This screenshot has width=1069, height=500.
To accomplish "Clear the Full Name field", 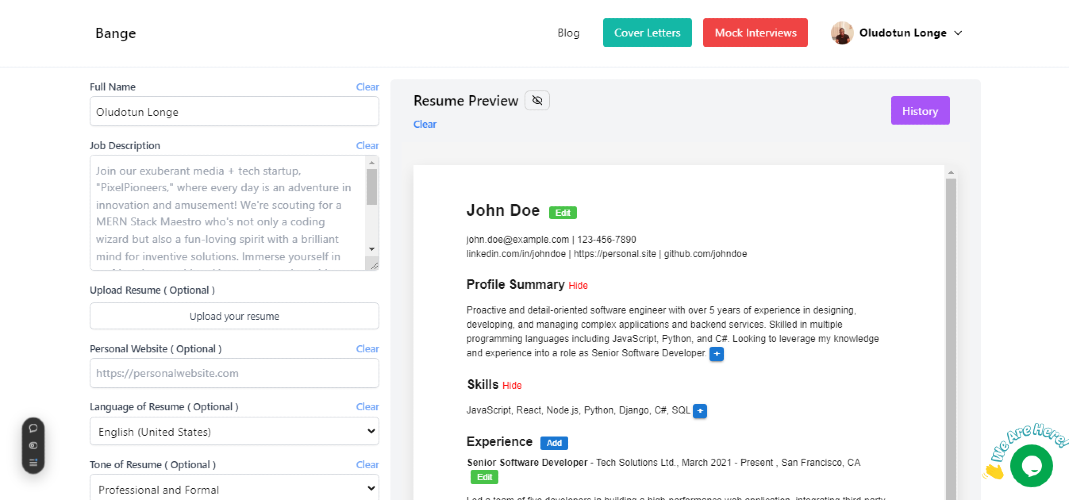I will (x=367, y=87).
